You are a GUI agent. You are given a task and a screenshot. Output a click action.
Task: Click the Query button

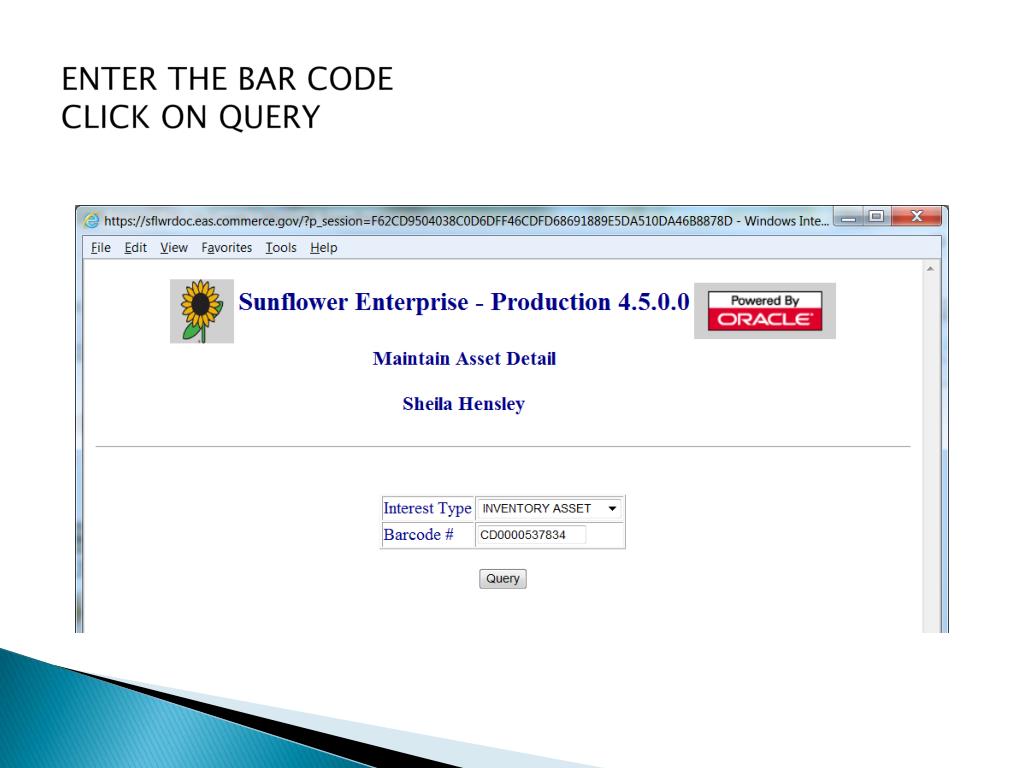click(502, 579)
